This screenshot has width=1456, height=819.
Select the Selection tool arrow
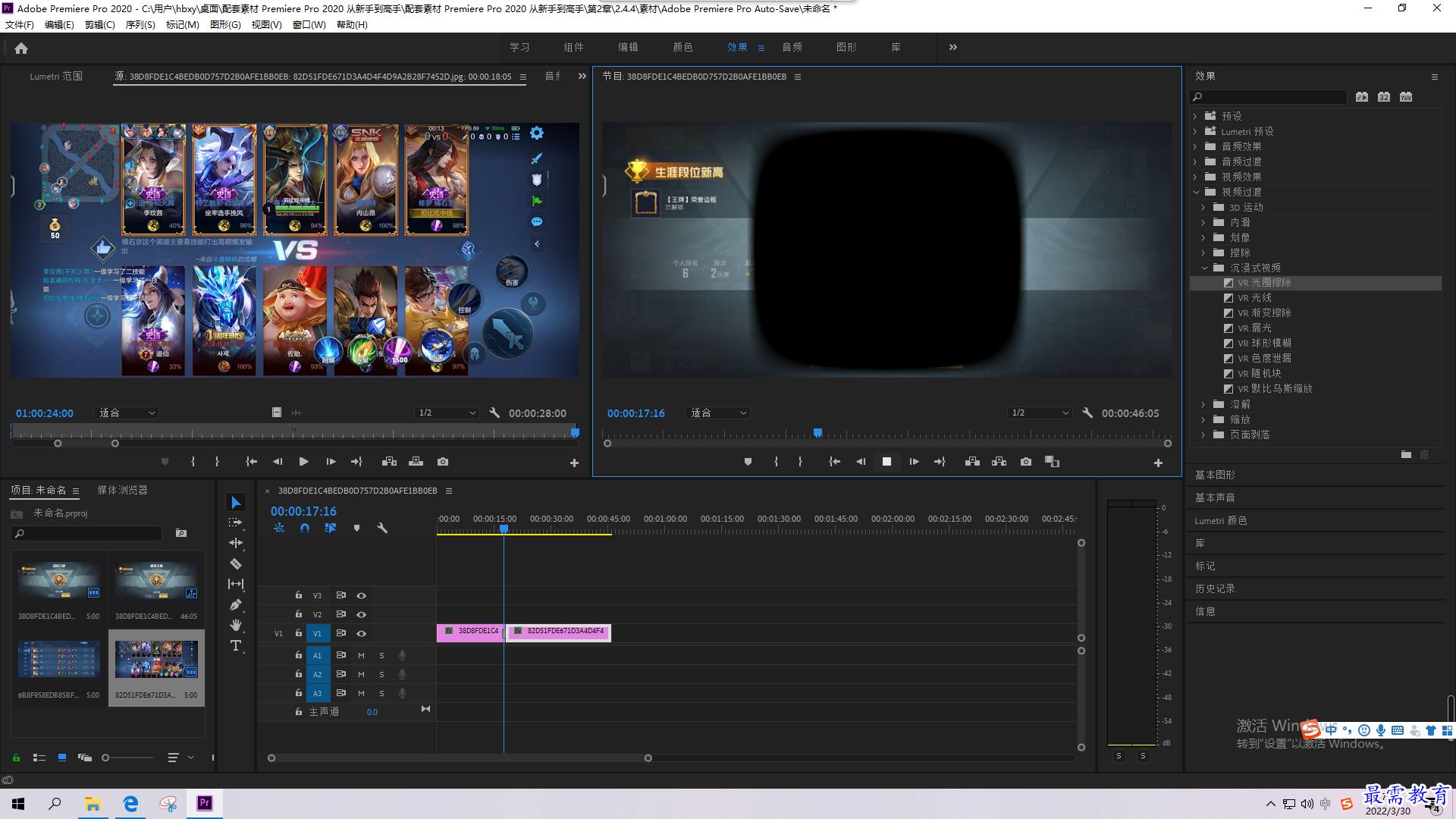(236, 503)
